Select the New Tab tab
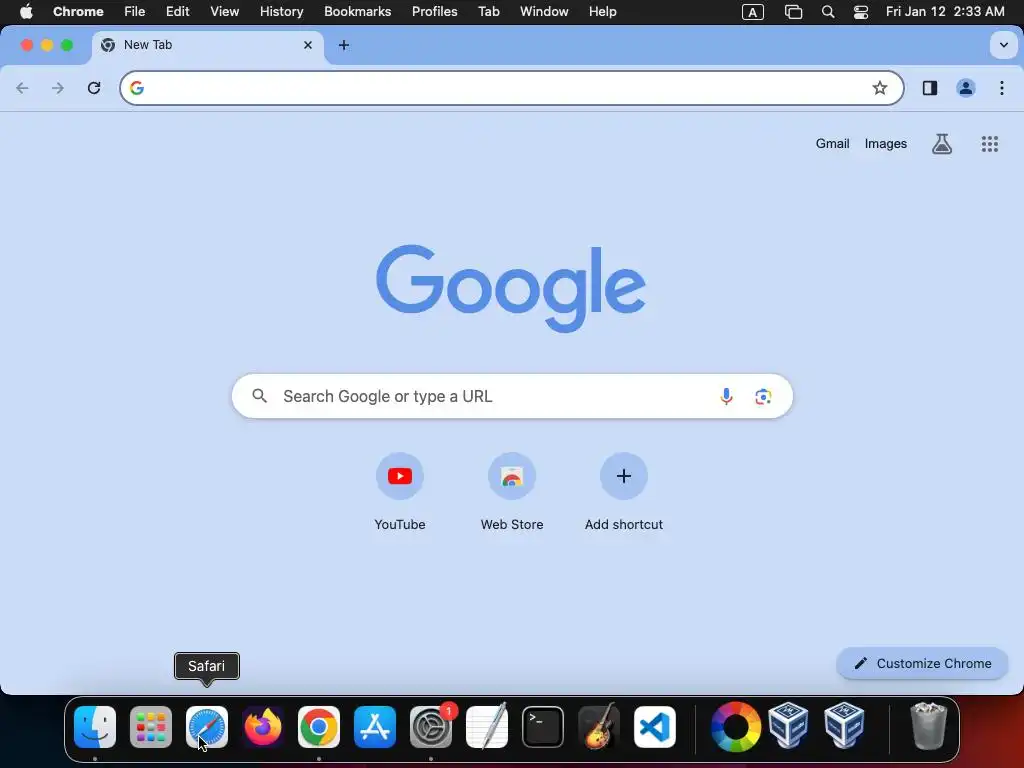 (x=208, y=46)
